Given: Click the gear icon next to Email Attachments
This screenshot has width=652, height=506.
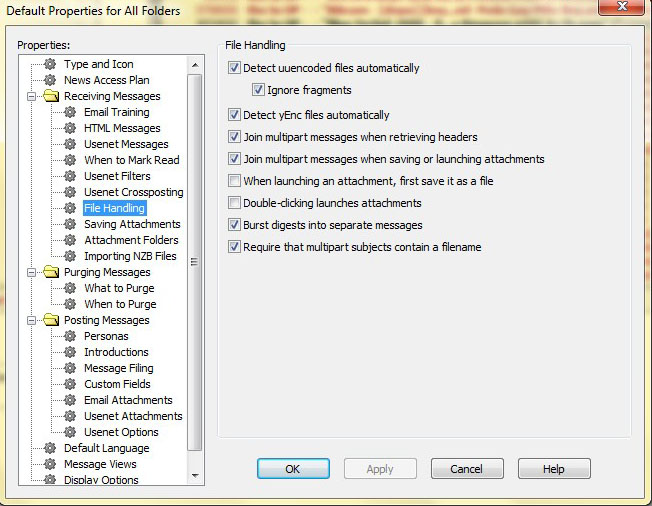Looking at the screenshot, I should point(70,400).
